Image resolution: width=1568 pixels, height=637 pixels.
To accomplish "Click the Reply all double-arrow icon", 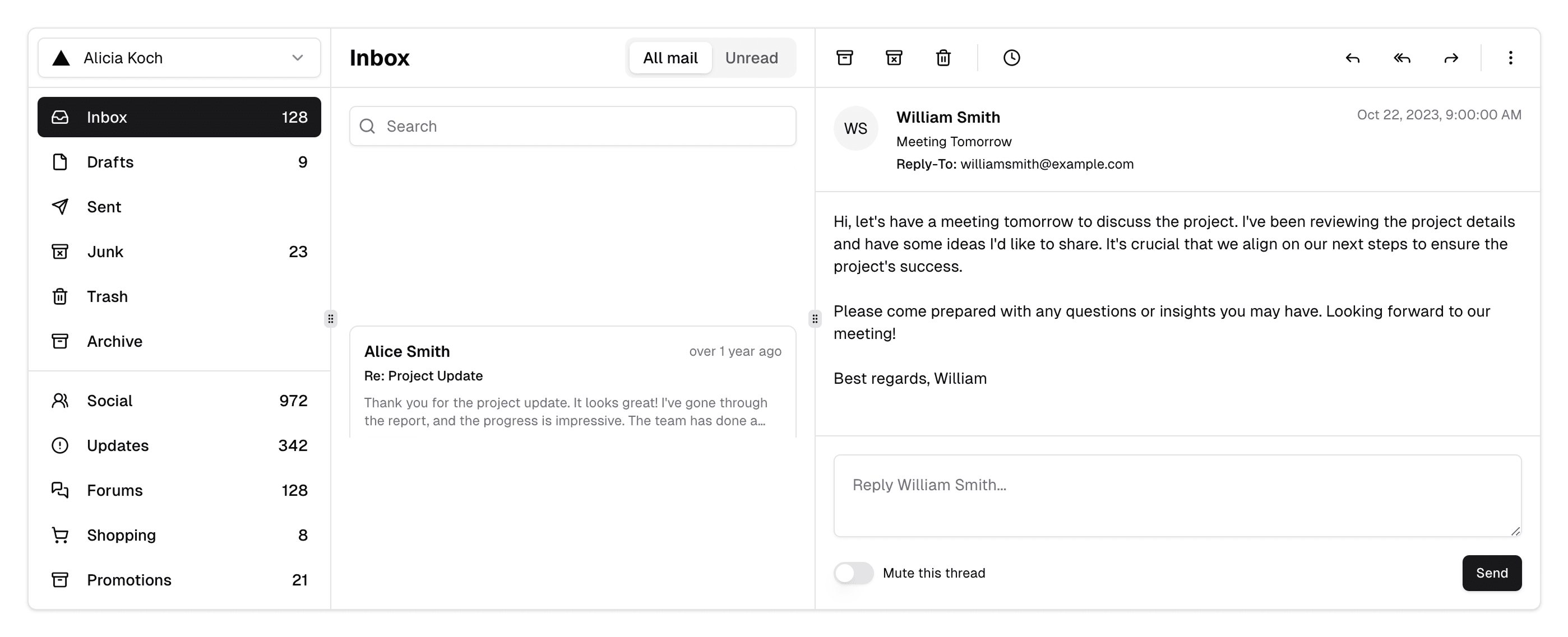I will tap(1401, 58).
